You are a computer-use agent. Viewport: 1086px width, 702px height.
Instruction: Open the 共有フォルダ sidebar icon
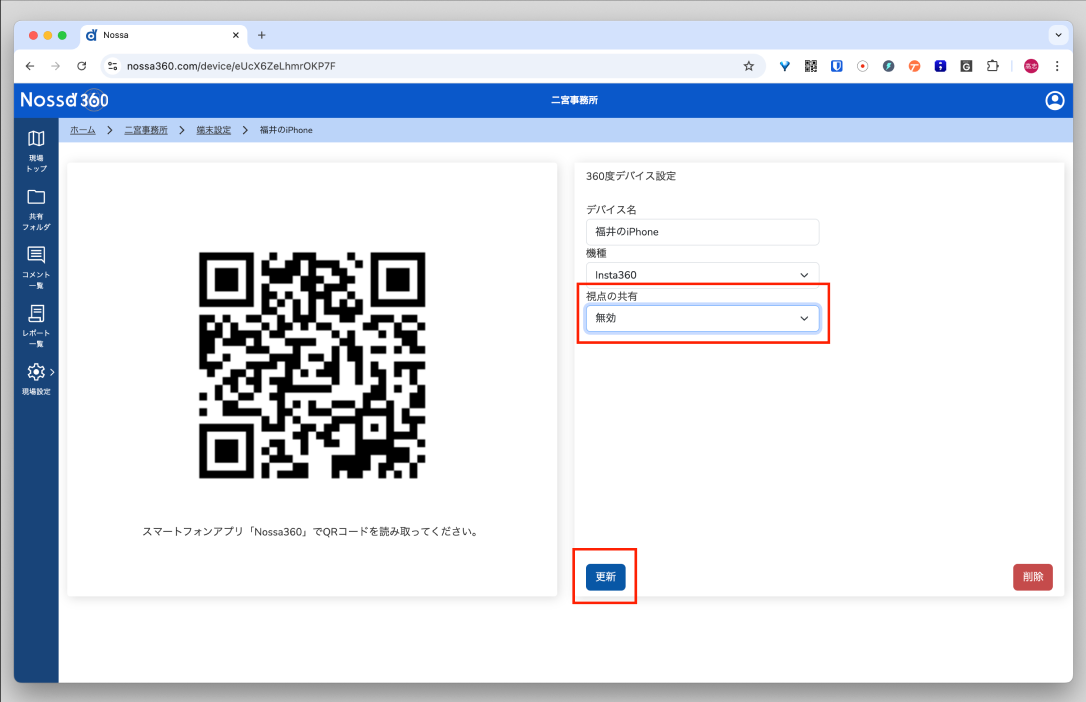[x=36, y=209]
